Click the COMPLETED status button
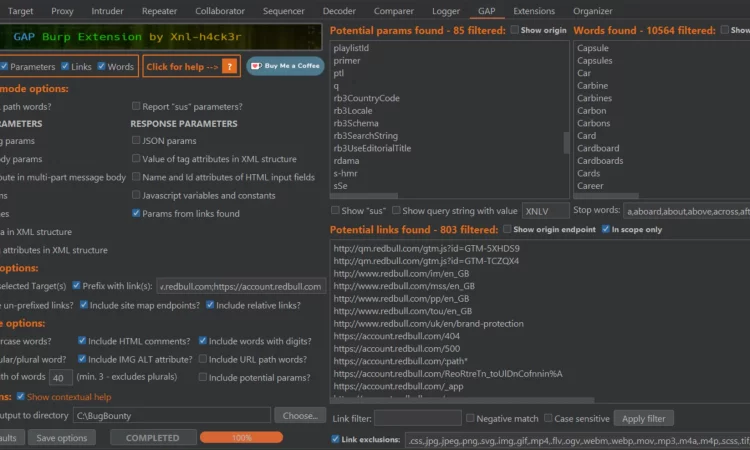Screen dimensions: 750x450 153,438
